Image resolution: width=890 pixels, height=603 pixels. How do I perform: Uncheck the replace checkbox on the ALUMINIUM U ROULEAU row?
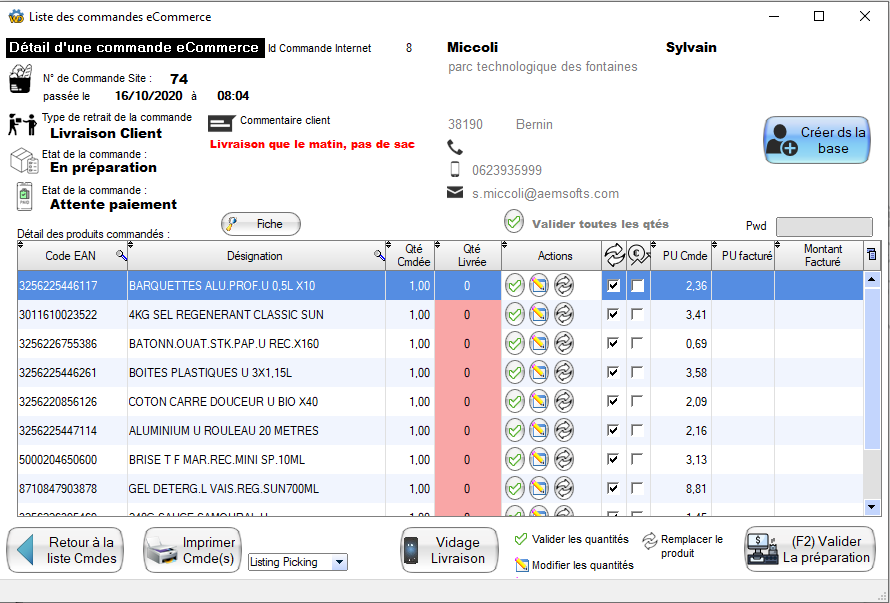pyautogui.click(x=614, y=430)
